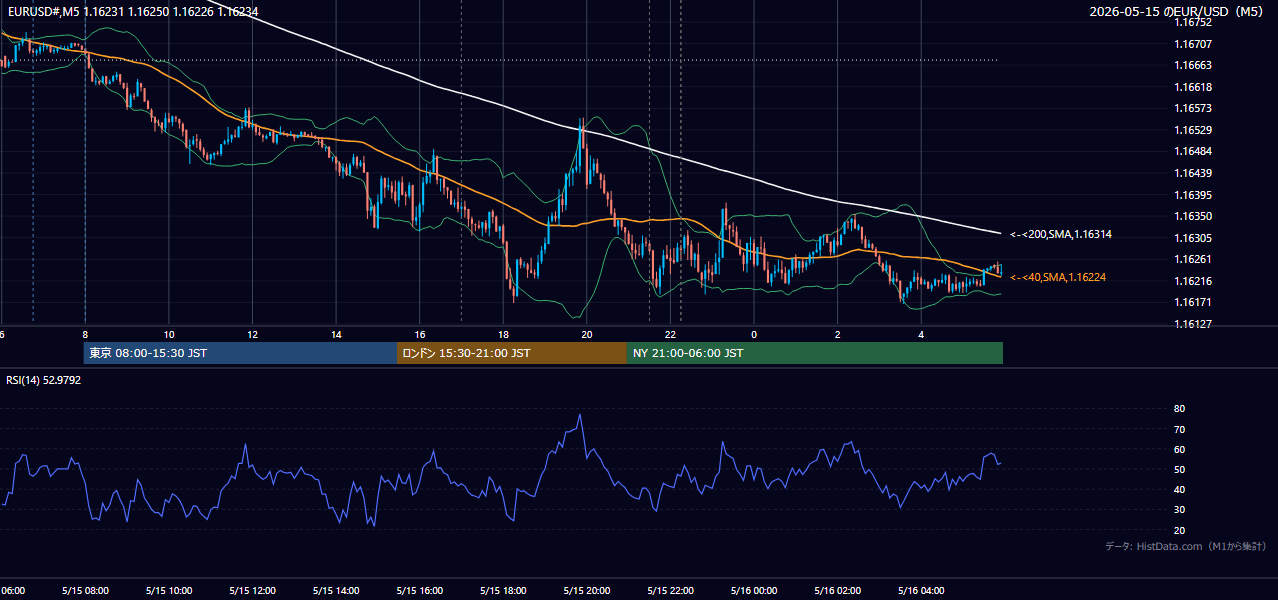This screenshot has height=600, width=1278.
Task: Click price axis value 1.16618
Action: point(1192,87)
